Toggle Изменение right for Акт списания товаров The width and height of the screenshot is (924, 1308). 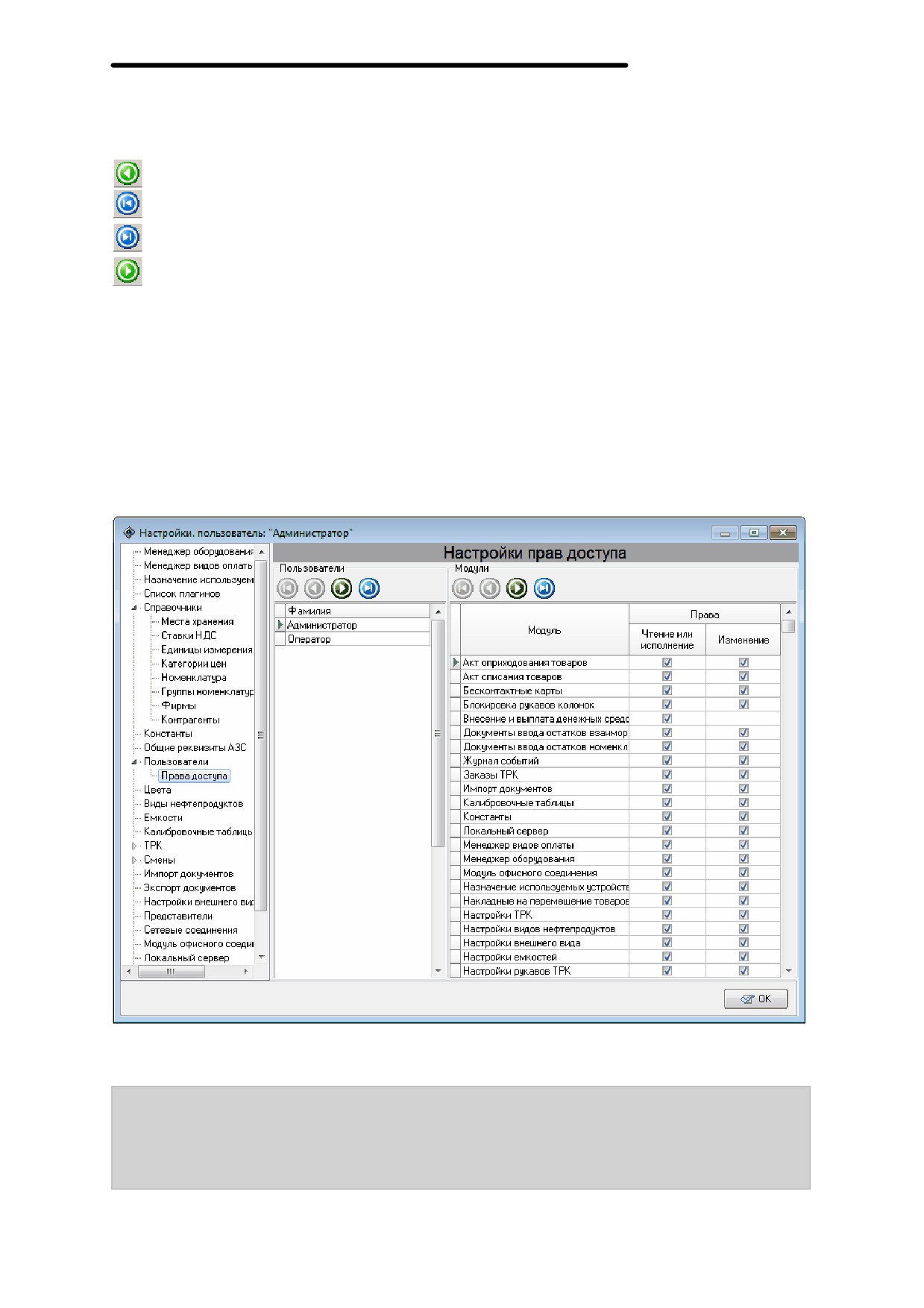[744, 676]
